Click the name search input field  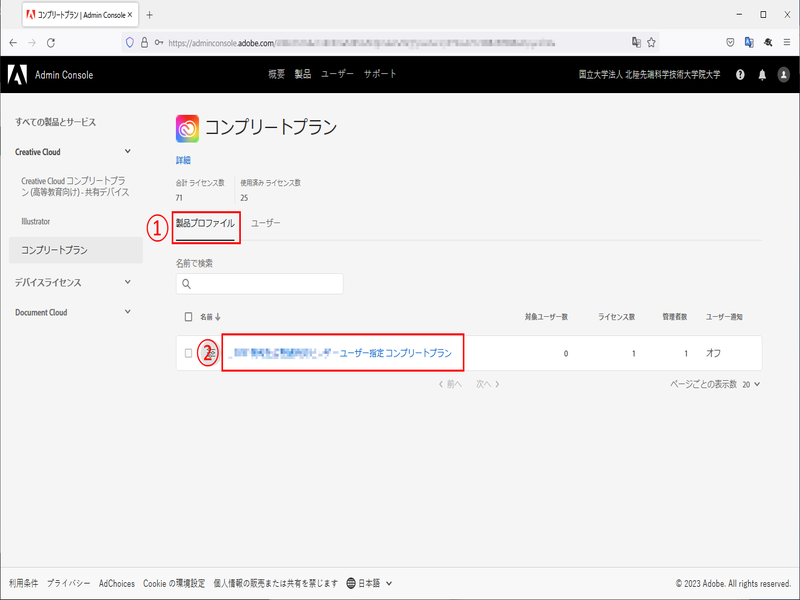[260, 284]
